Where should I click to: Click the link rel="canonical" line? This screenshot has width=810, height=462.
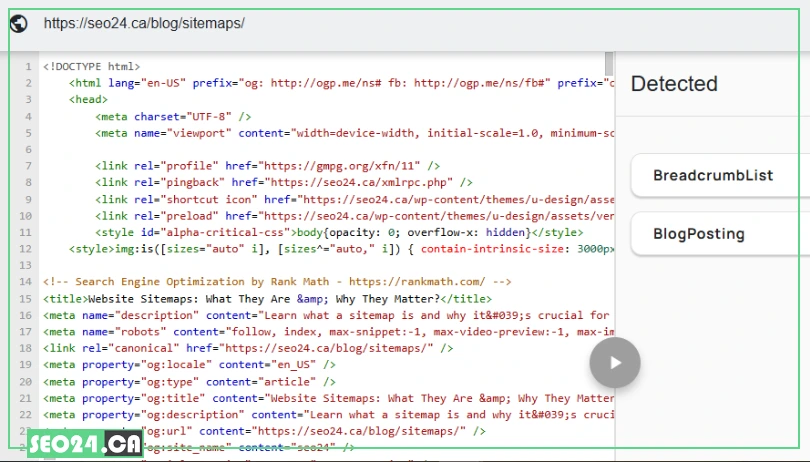pyautogui.click(x=248, y=348)
